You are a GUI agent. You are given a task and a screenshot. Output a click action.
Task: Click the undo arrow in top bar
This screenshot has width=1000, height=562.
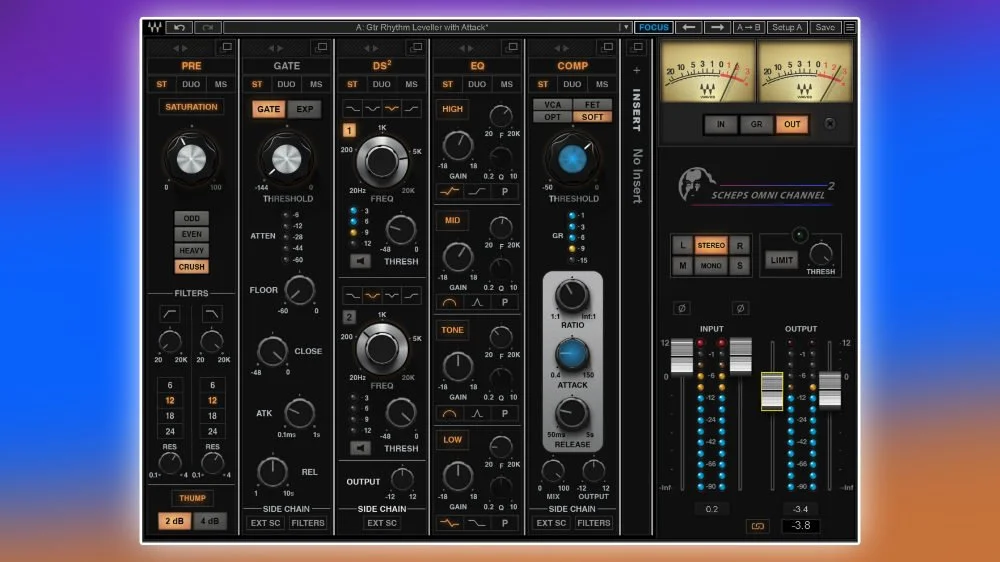179,27
